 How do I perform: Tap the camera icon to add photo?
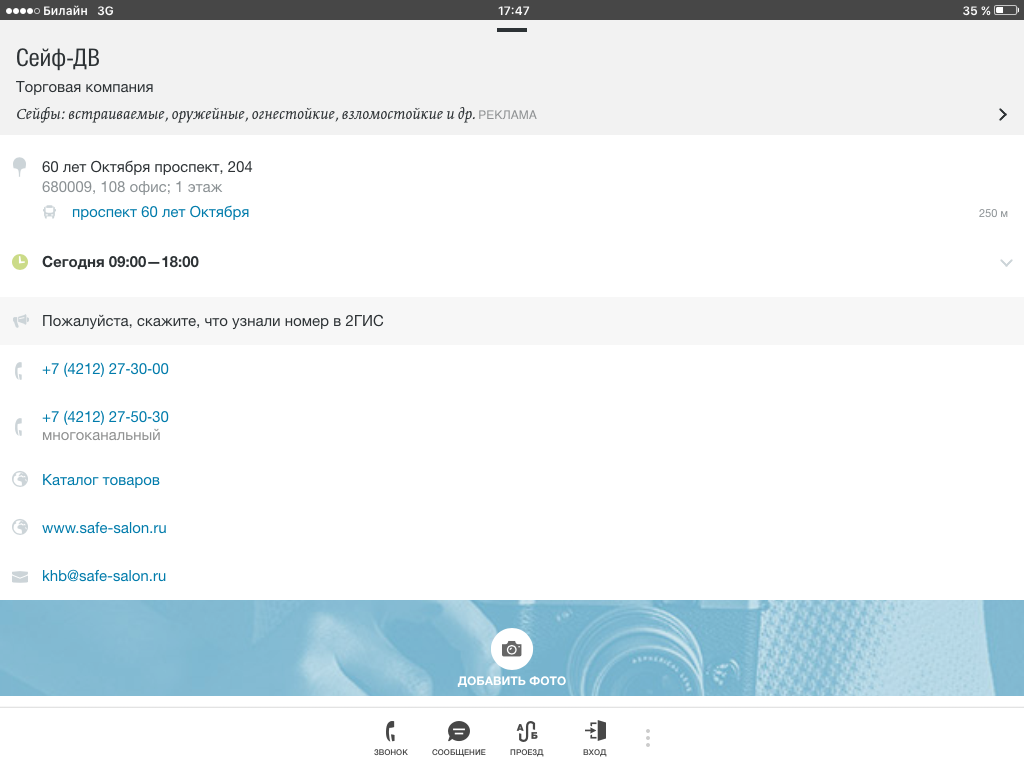point(512,649)
